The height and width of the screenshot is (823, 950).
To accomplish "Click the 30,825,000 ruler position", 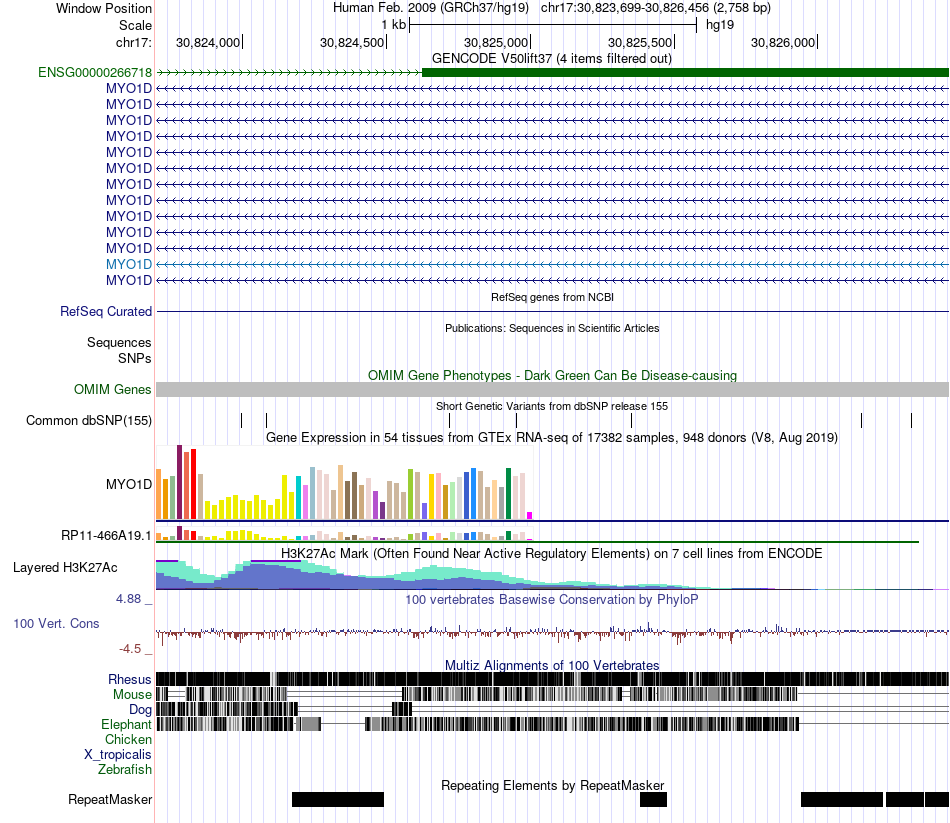I will click(496, 42).
